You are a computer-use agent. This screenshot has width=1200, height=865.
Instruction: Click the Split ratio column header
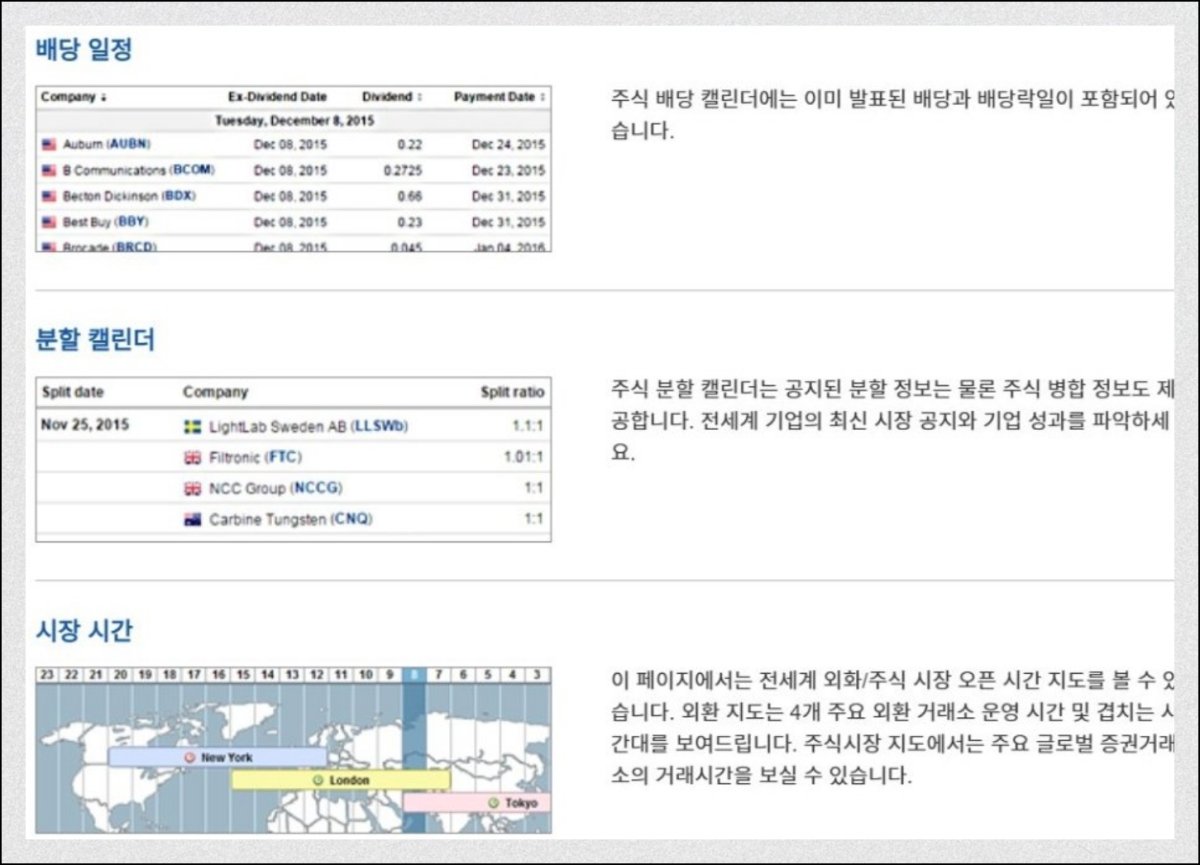click(x=512, y=393)
